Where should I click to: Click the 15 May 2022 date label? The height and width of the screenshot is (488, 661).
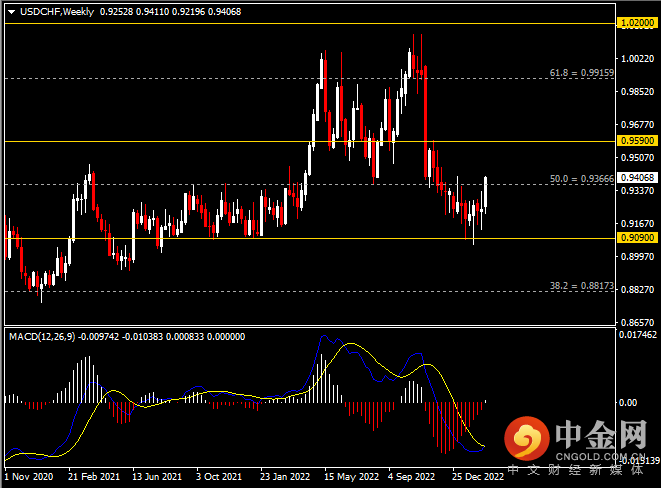[x=346, y=477]
